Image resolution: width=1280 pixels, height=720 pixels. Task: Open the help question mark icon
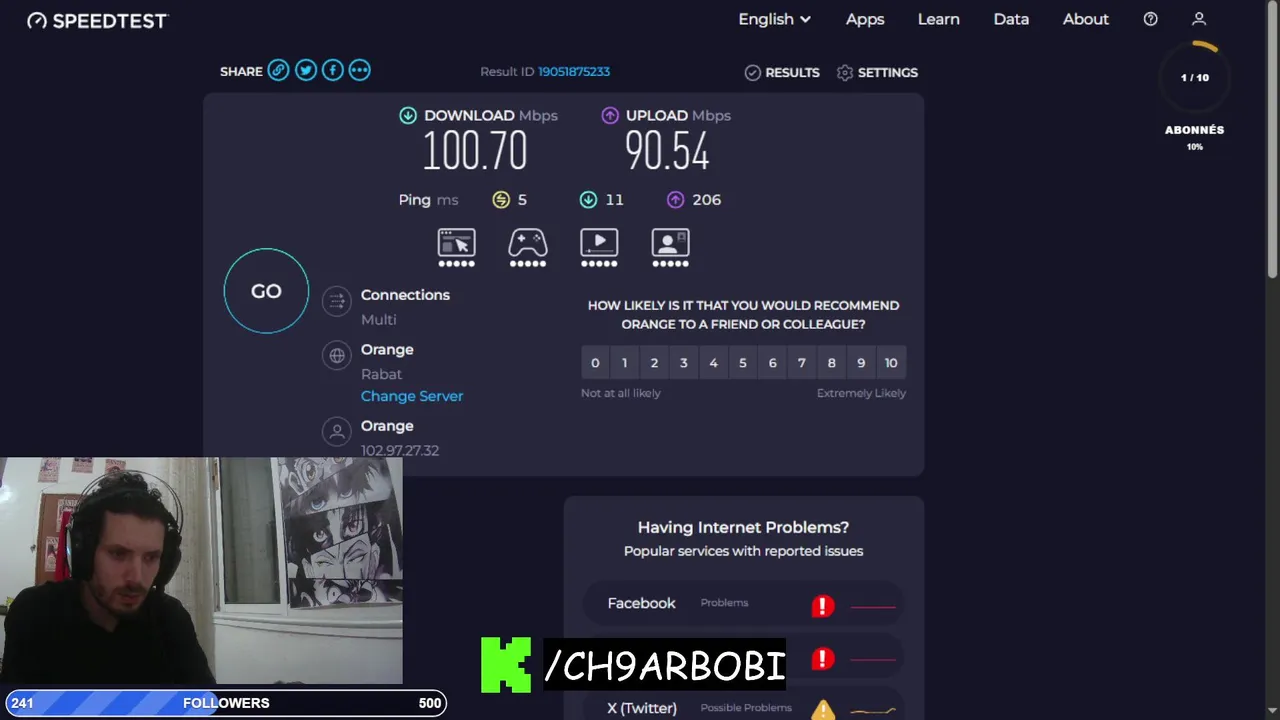click(1150, 19)
